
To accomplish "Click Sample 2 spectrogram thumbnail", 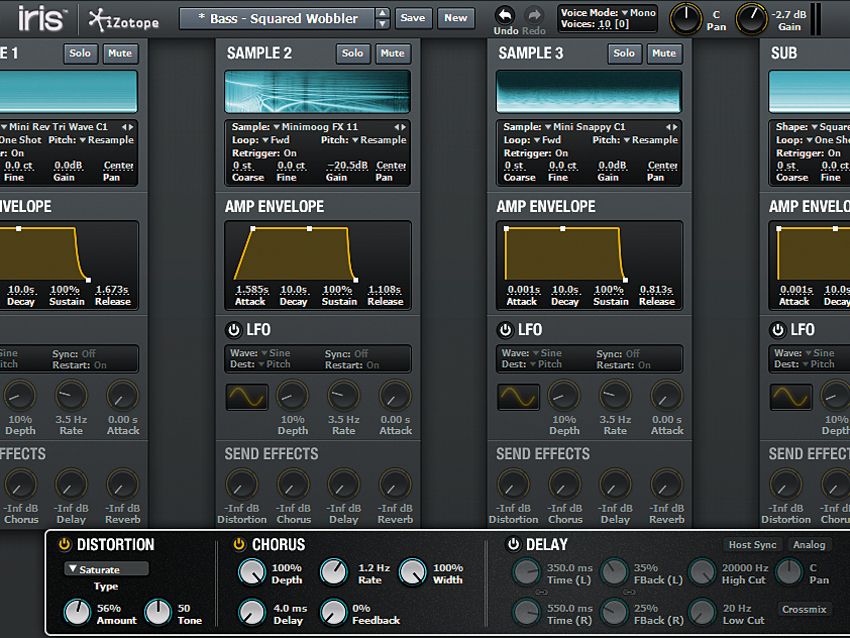I will click(317, 92).
